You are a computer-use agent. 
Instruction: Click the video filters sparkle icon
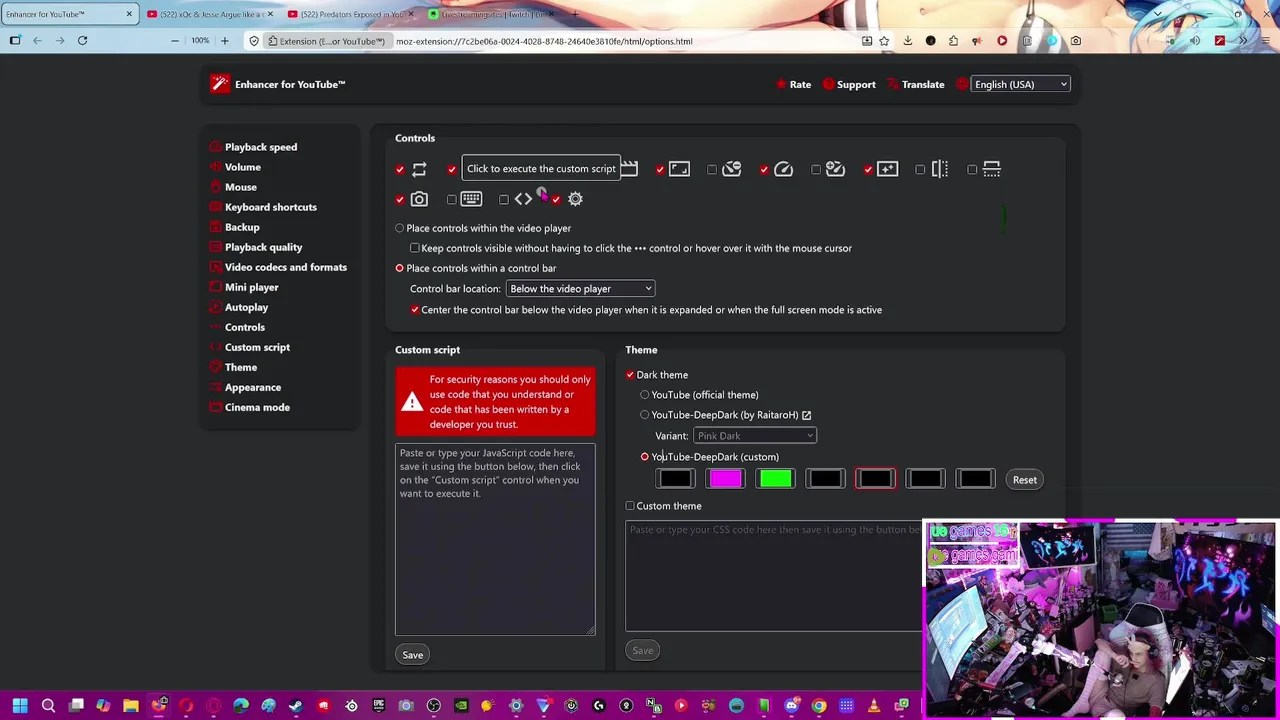point(887,169)
